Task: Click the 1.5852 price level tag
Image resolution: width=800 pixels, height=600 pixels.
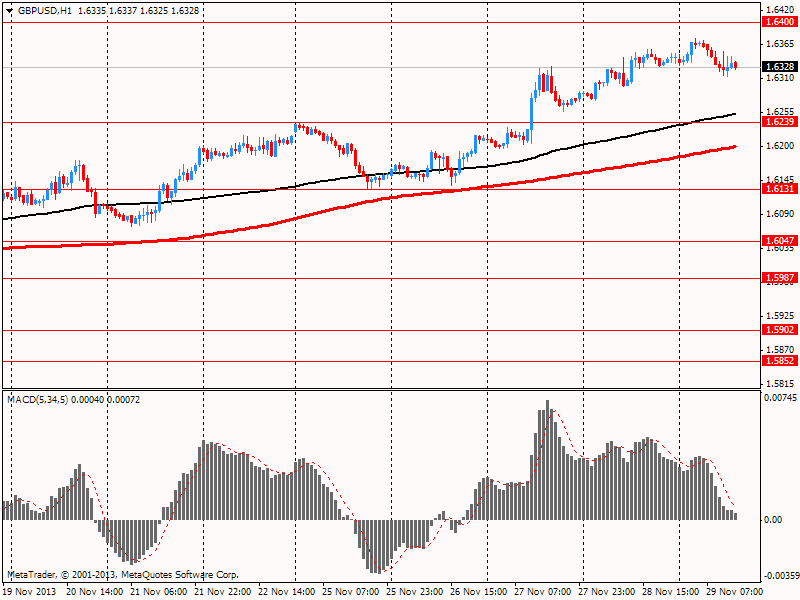Action: 780,361
